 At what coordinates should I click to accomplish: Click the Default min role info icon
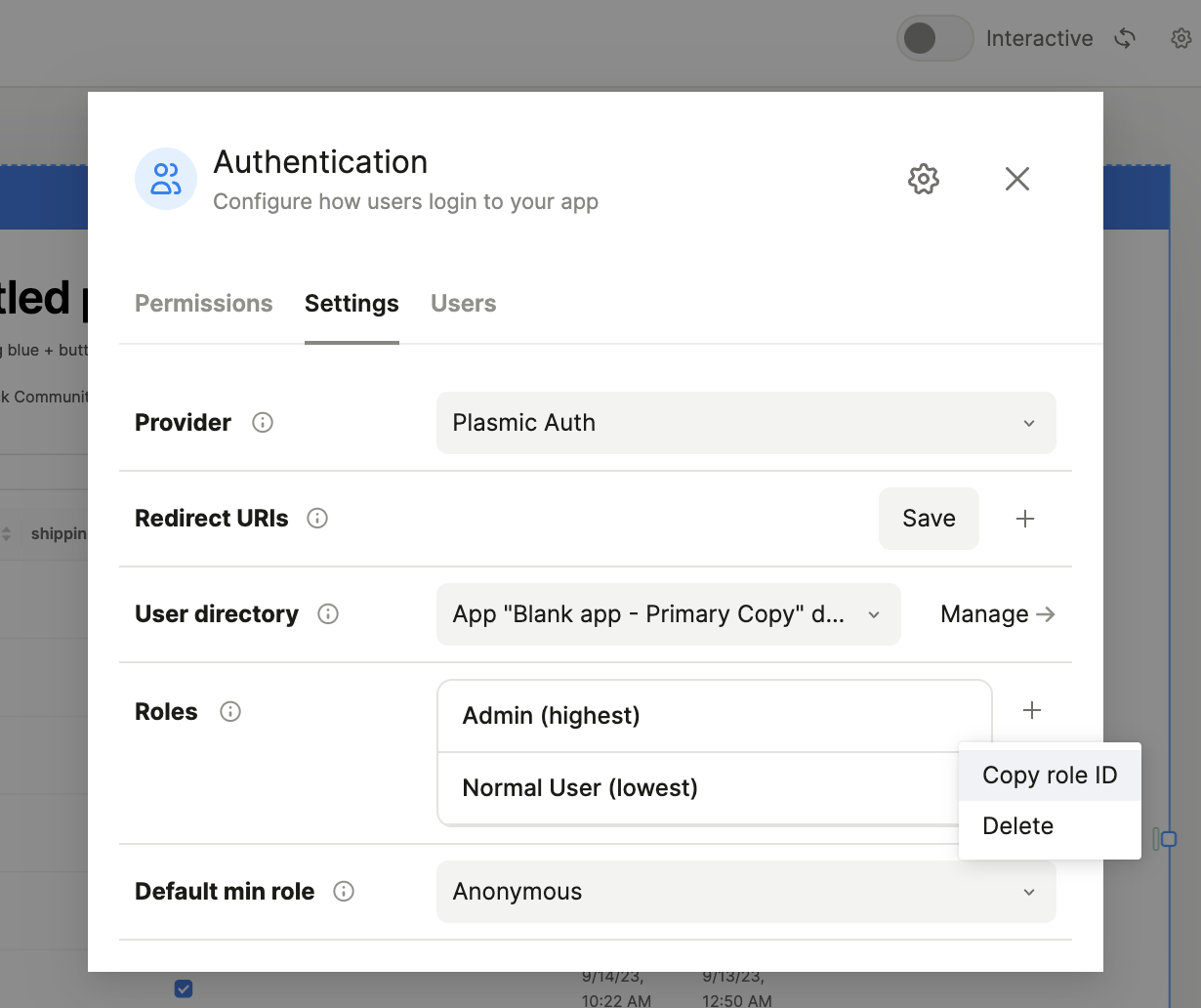344,892
